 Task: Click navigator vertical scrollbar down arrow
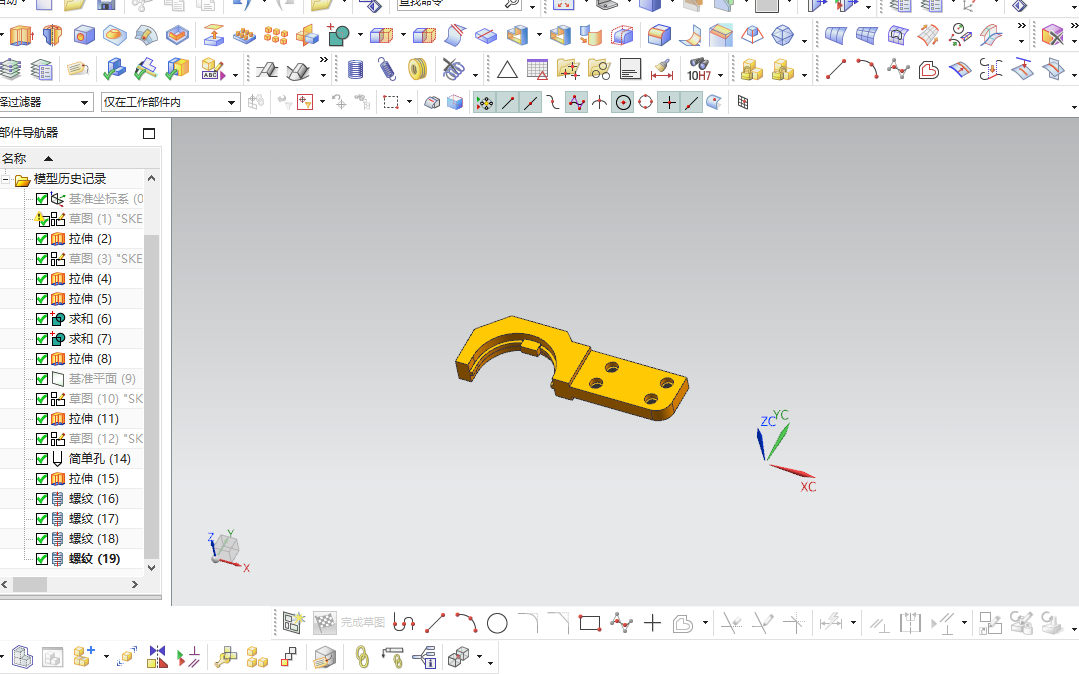(152, 568)
